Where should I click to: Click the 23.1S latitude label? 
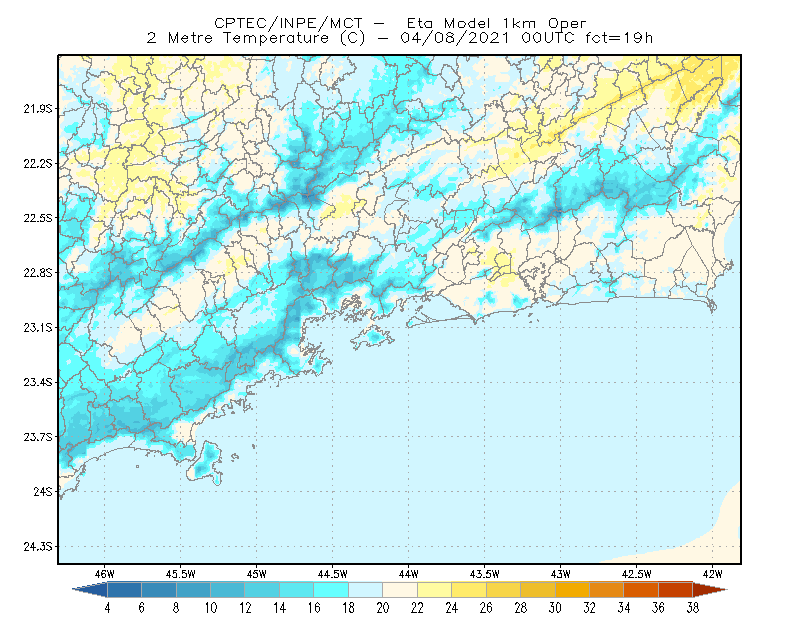[x=38, y=327]
